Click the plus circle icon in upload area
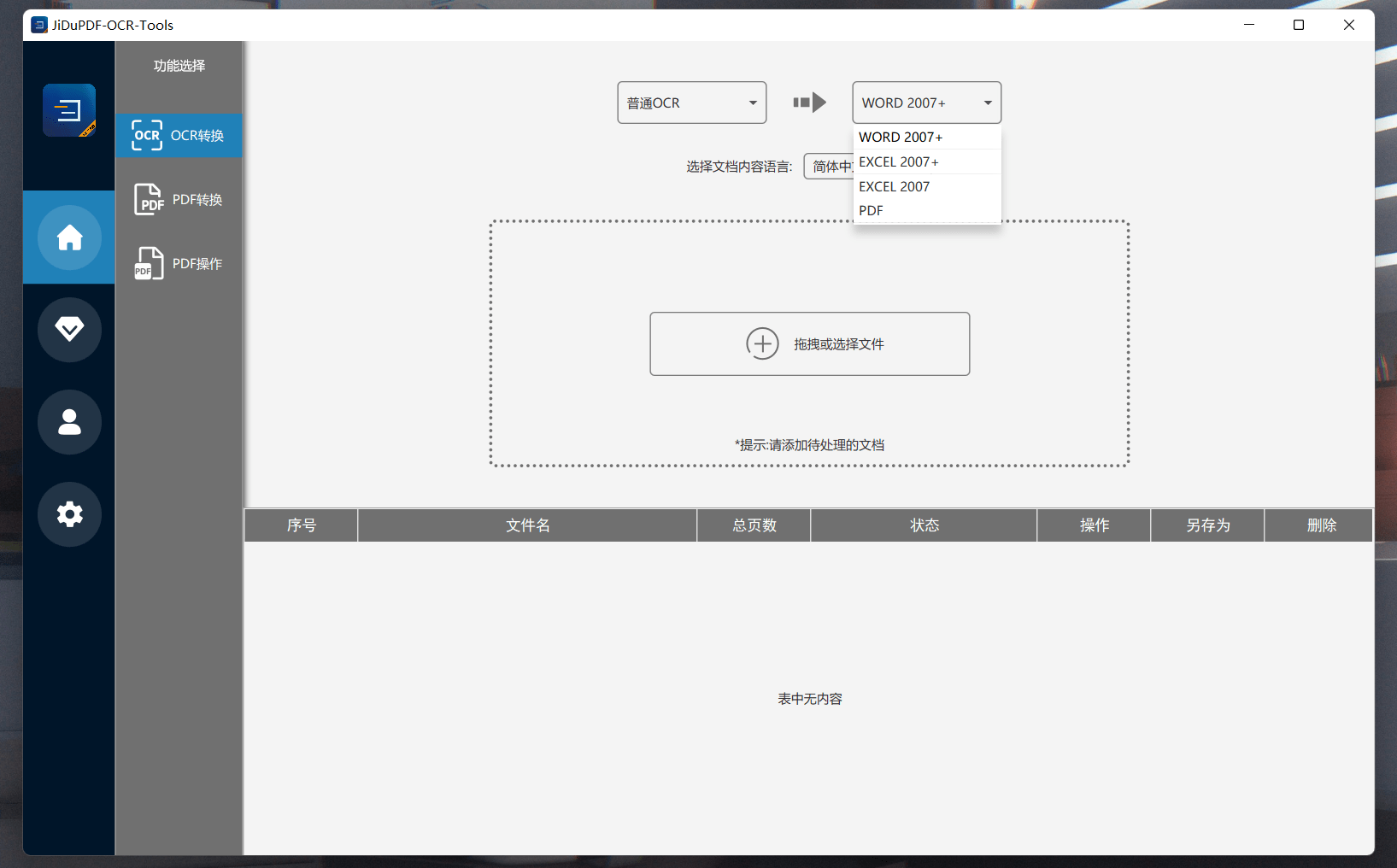The height and width of the screenshot is (868, 1397). pyautogui.click(x=763, y=343)
